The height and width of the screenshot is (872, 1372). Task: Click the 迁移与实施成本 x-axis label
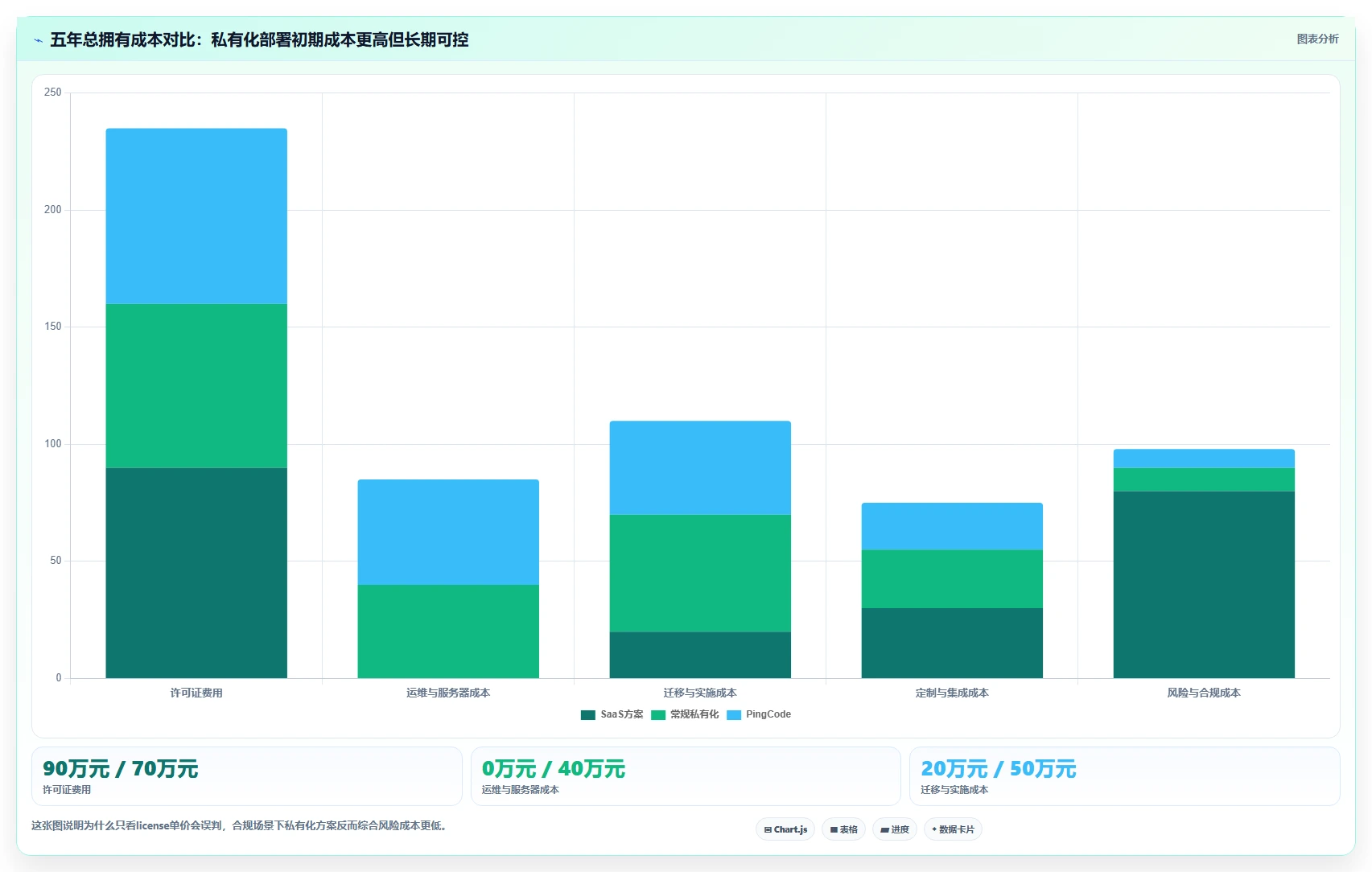coord(700,693)
